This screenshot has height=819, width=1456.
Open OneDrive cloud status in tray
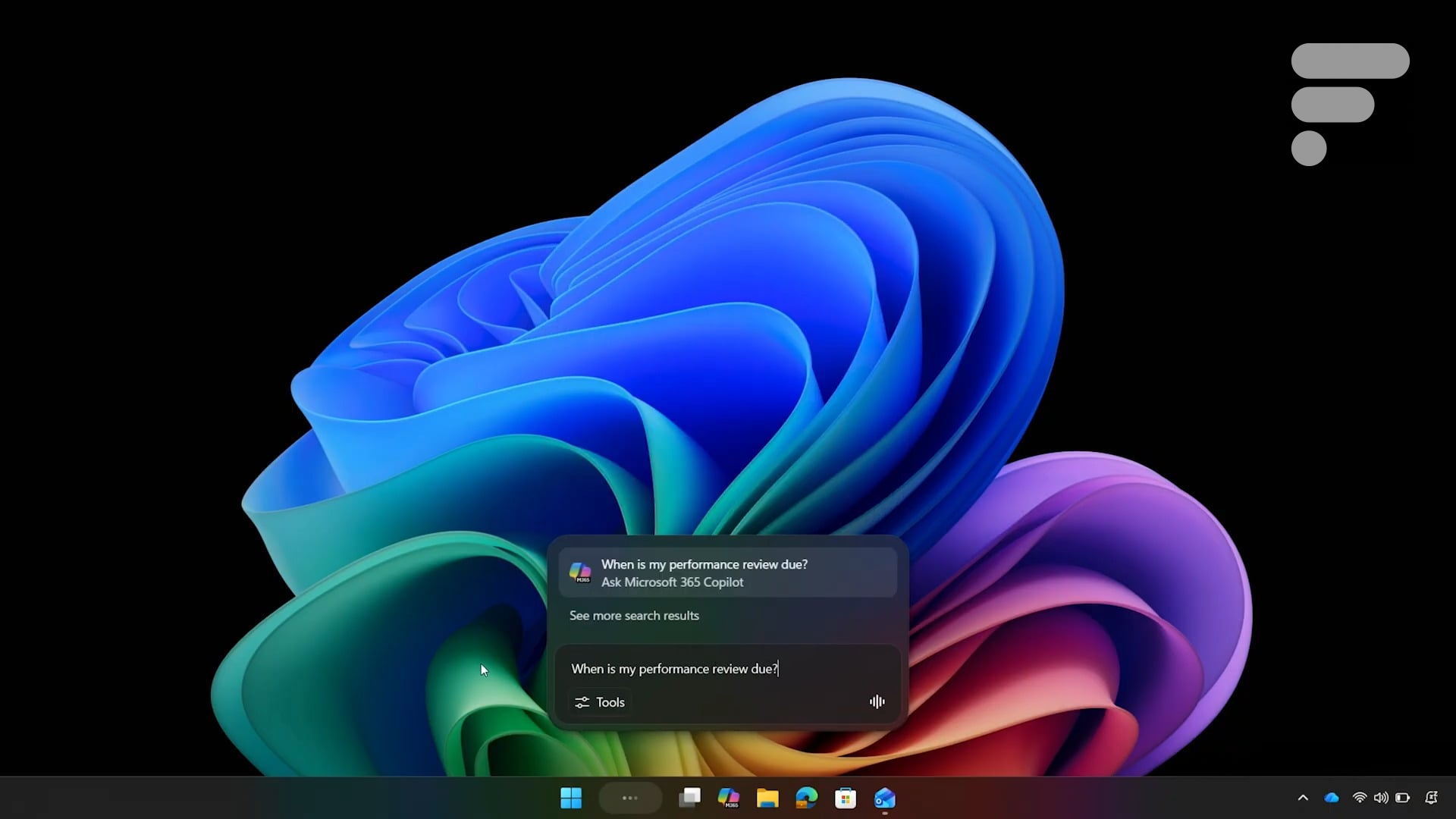pos(1332,798)
